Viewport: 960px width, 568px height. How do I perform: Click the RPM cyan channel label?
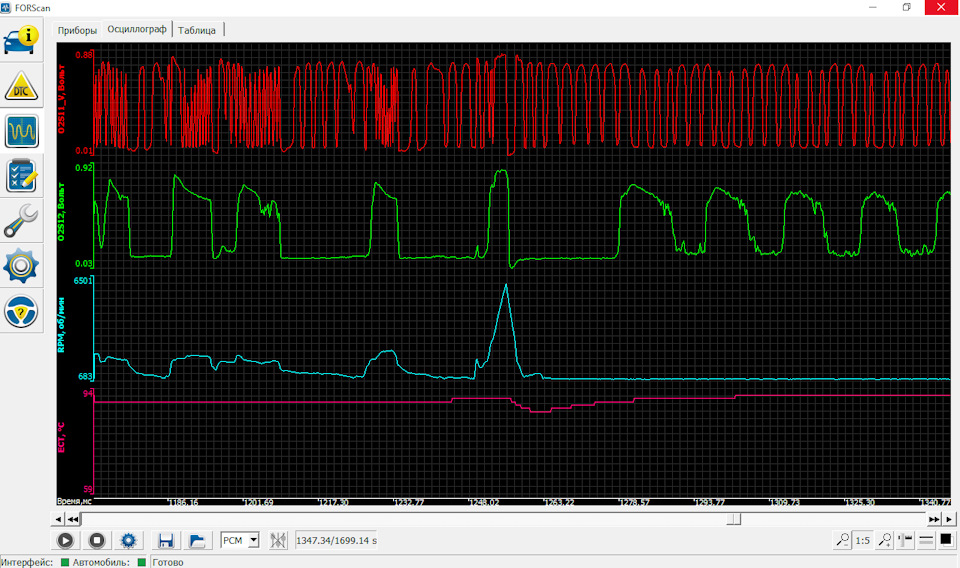(61, 325)
